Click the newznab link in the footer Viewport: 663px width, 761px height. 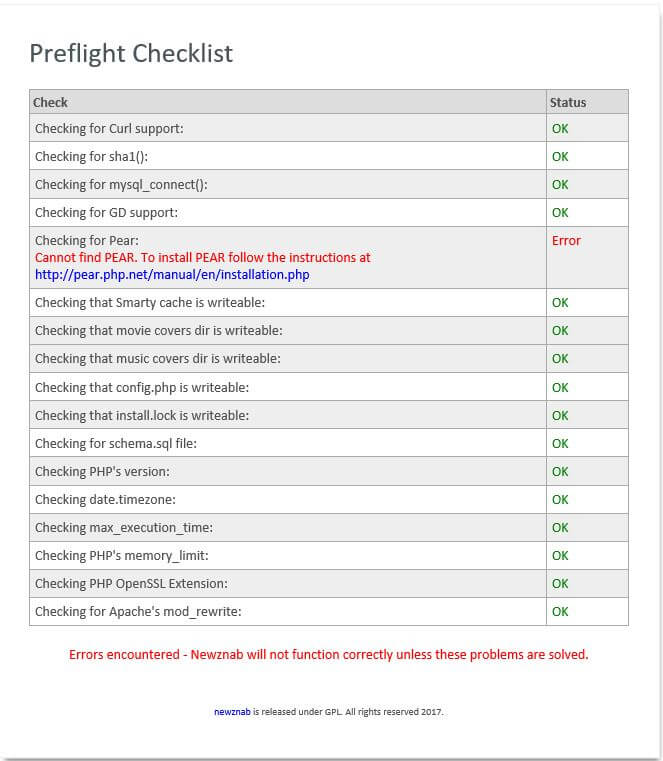click(232, 712)
